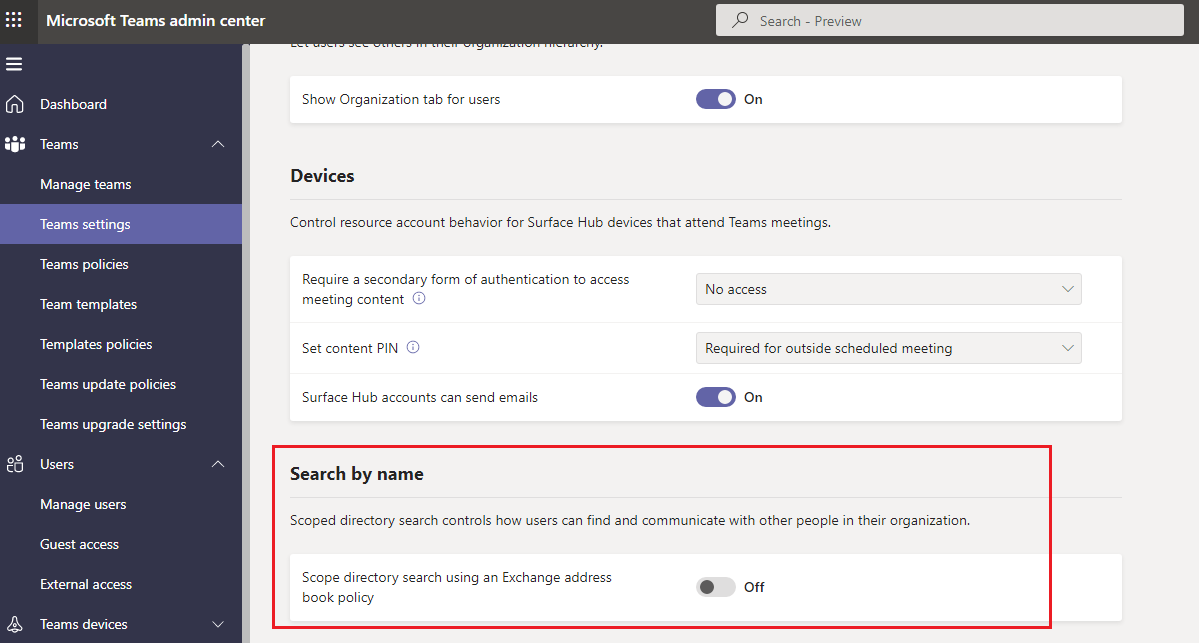Click the Users people icon in sidebar
Image resolution: width=1199 pixels, height=643 pixels.
click(x=16, y=464)
